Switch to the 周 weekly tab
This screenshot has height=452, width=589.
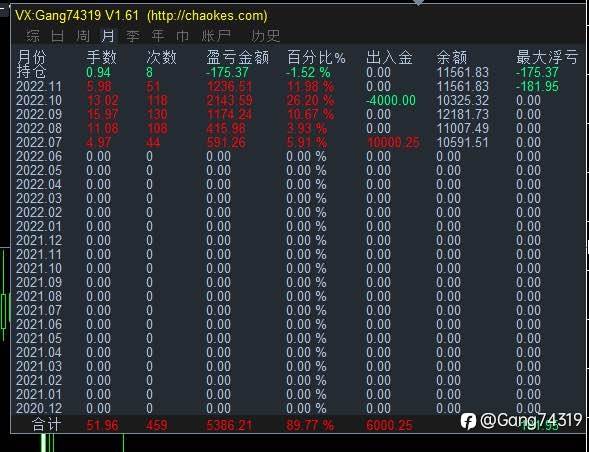coord(83,36)
